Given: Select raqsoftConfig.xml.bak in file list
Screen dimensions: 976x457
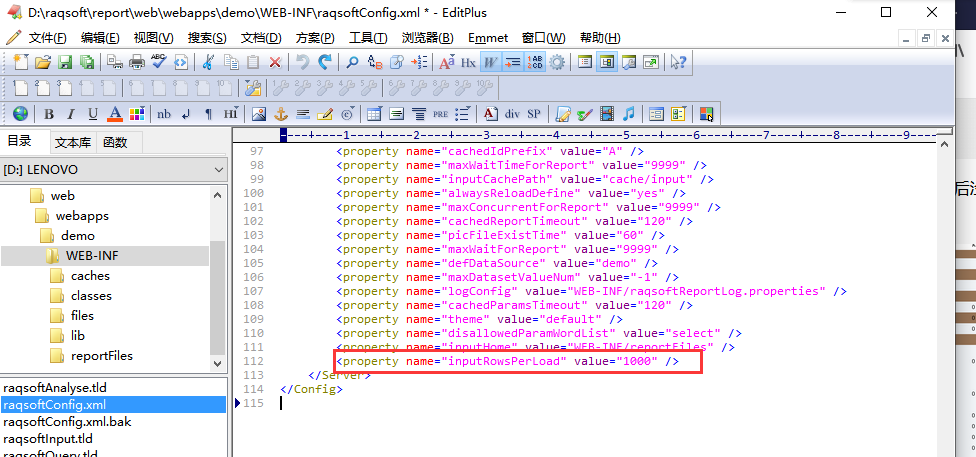Looking at the screenshot, I should (66, 421).
